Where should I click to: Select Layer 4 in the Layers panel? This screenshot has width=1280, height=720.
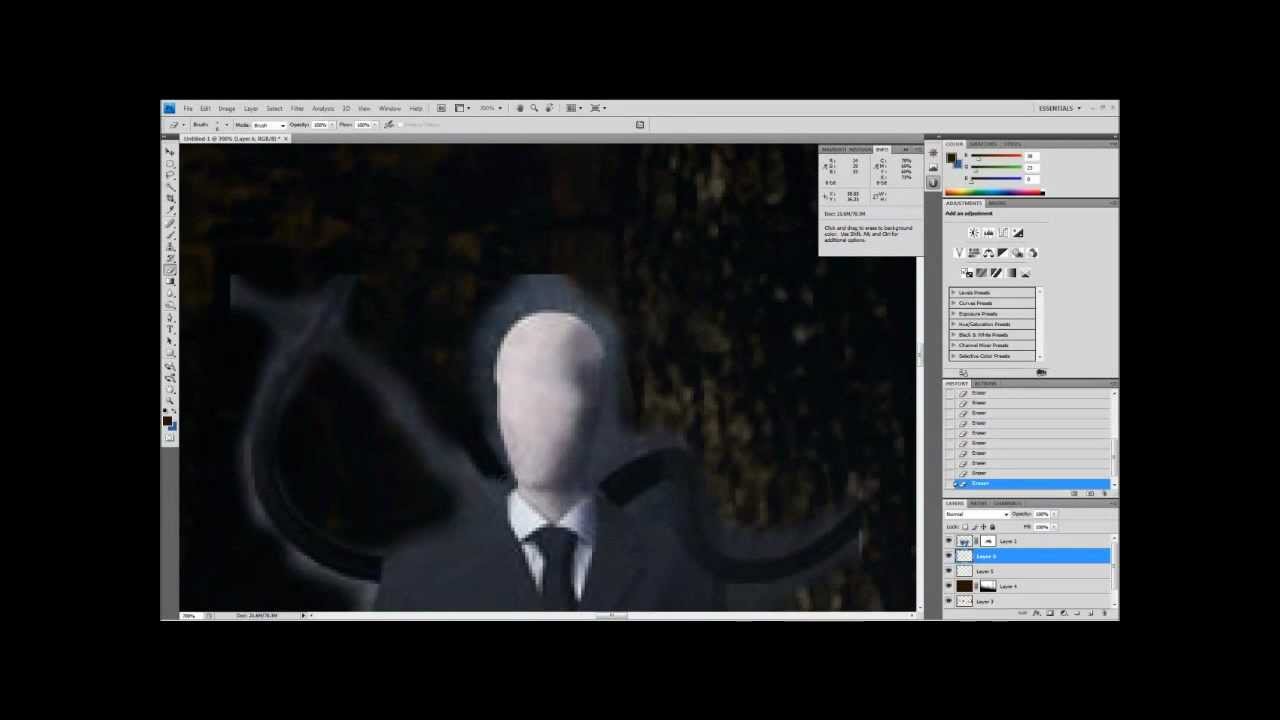click(x=1028, y=586)
